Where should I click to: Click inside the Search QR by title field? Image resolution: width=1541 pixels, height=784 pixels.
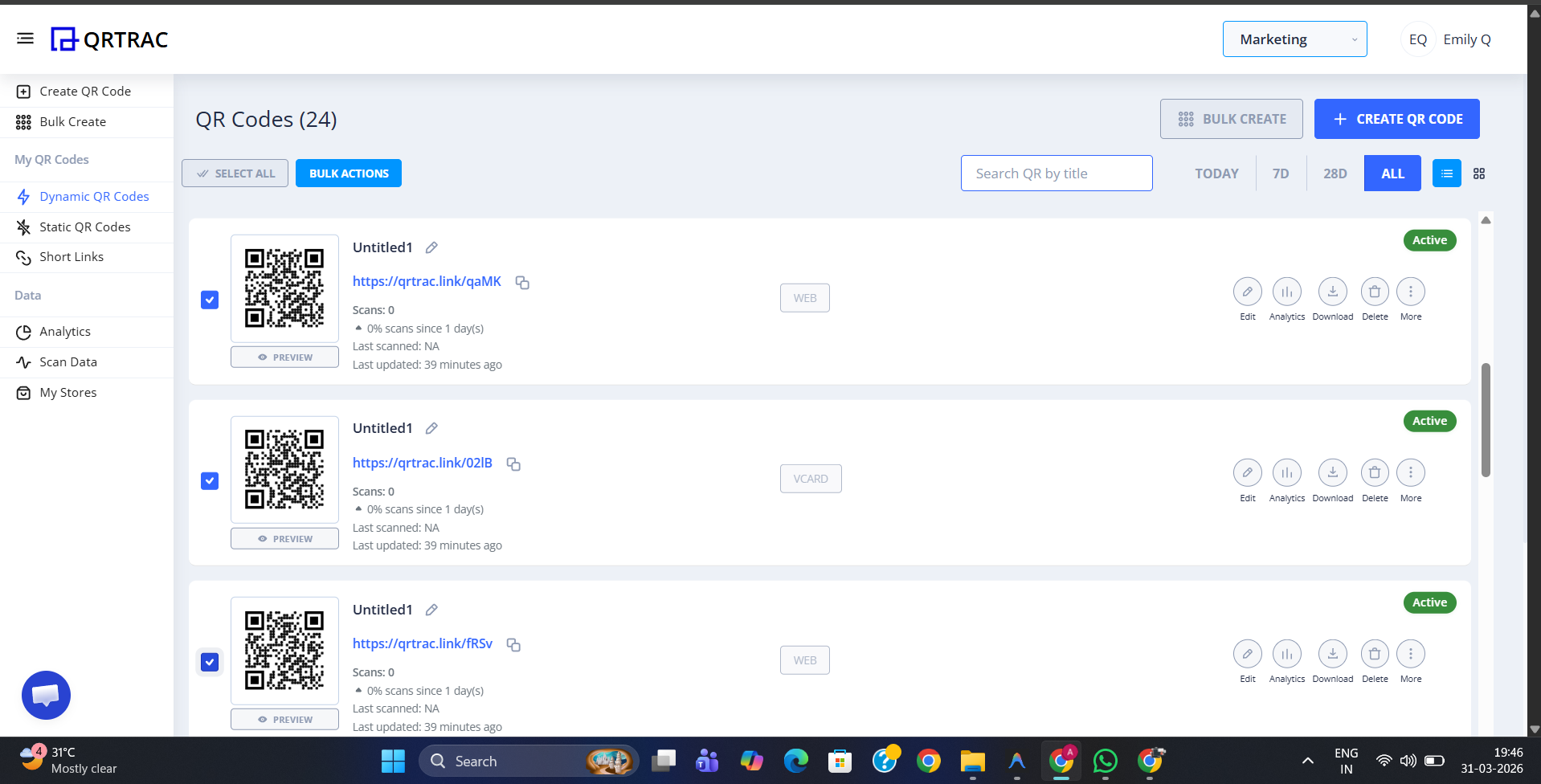tap(1056, 173)
